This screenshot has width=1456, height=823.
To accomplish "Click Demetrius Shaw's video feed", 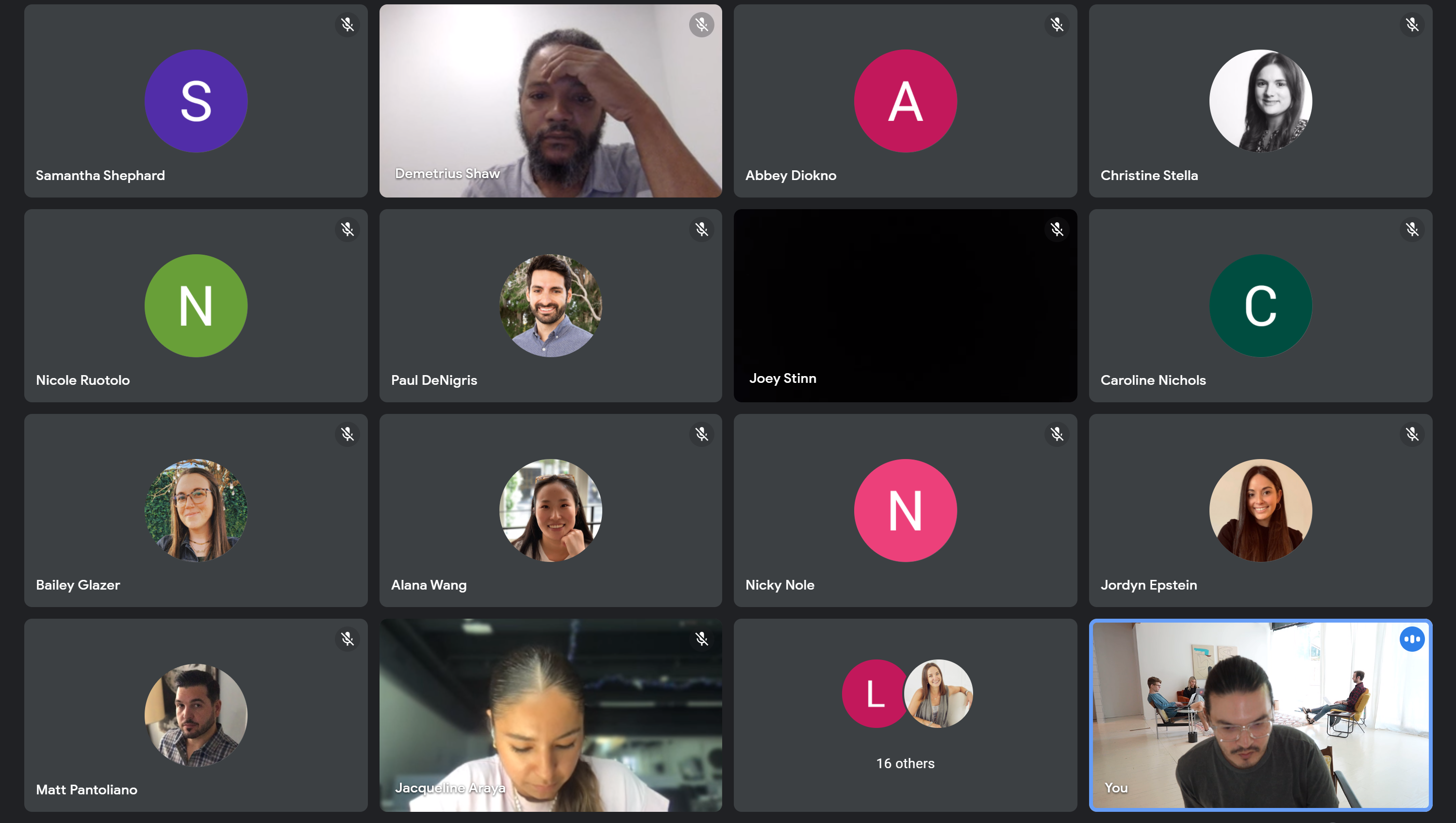I will click(550, 101).
